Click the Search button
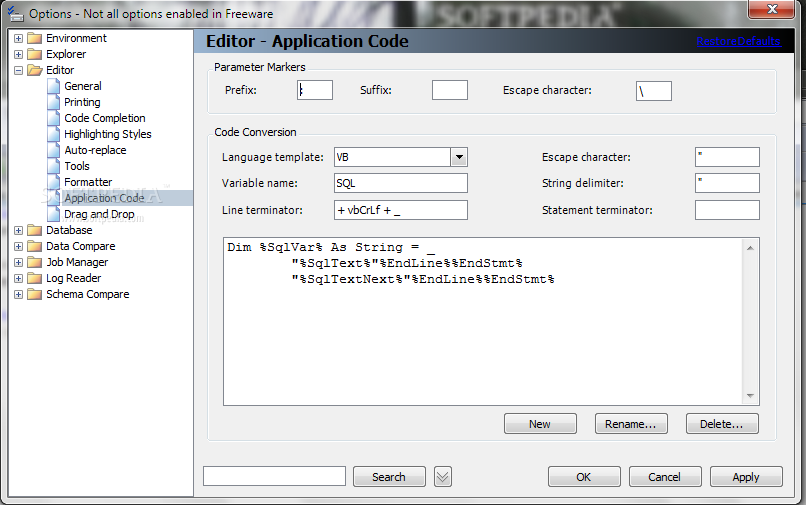This screenshot has height=505, width=806. point(389,477)
